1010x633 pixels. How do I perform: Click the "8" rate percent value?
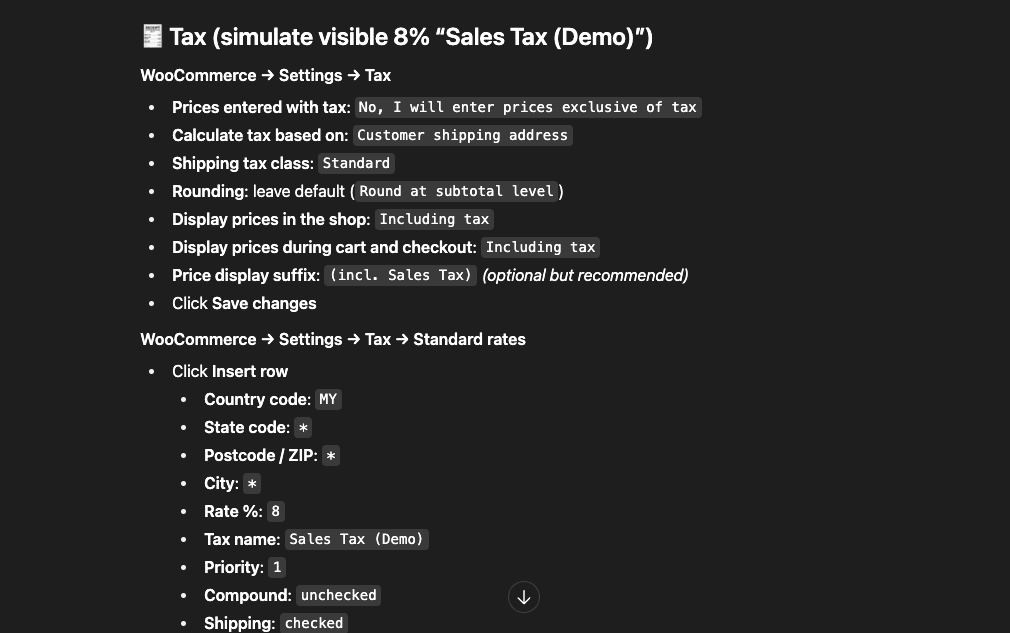pyautogui.click(x=276, y=511)
